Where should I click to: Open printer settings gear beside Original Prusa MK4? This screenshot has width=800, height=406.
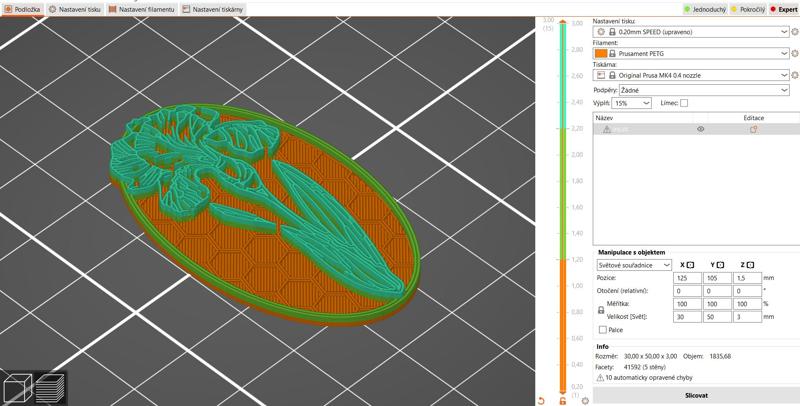coord(794,75)
